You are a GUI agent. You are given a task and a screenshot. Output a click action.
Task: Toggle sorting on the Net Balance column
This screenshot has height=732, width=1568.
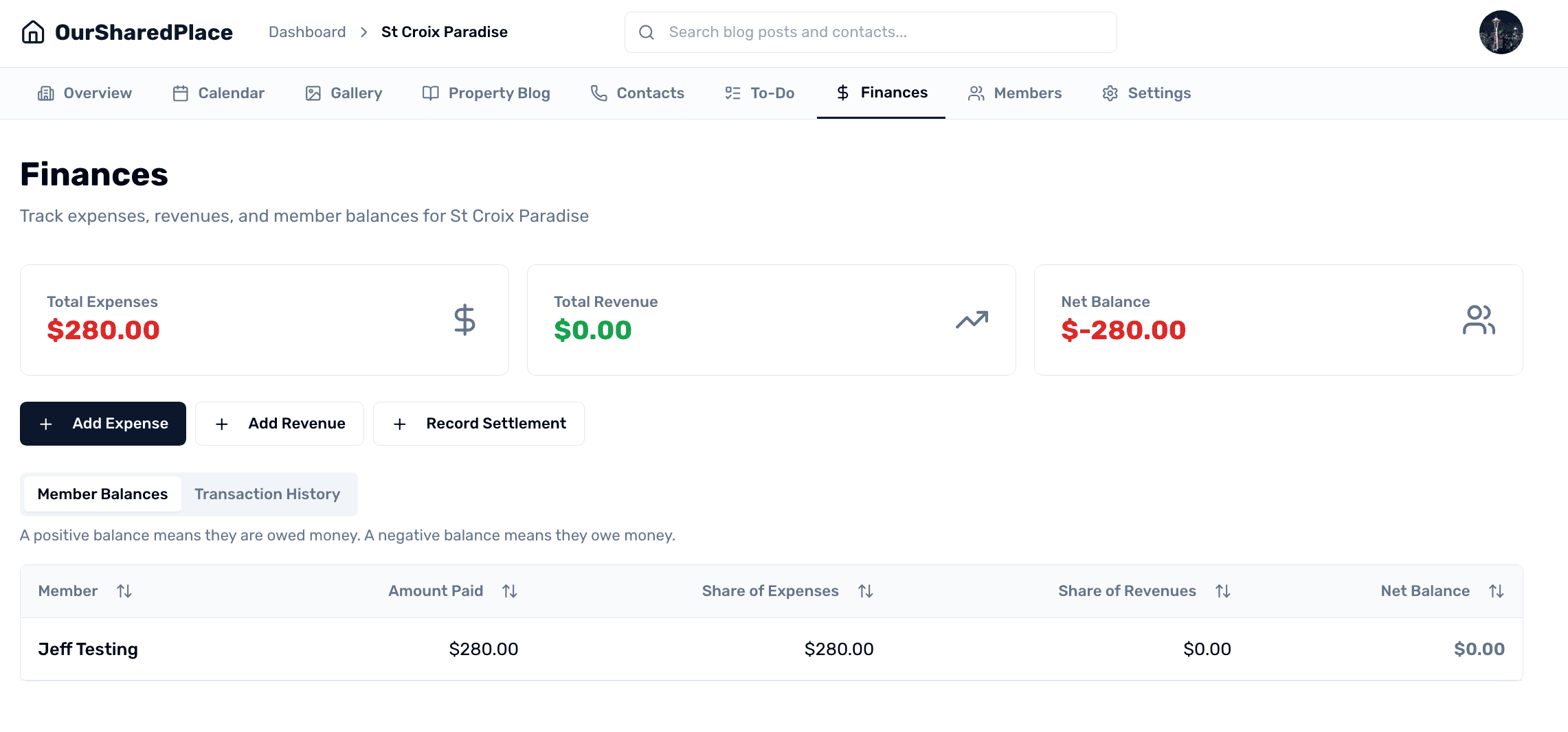point(1497,591)
